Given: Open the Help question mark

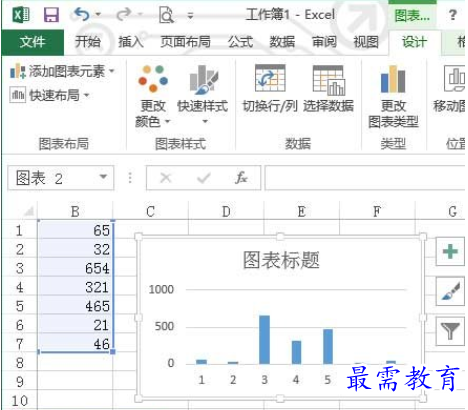Looking at the screenshot, I should 452,15.
